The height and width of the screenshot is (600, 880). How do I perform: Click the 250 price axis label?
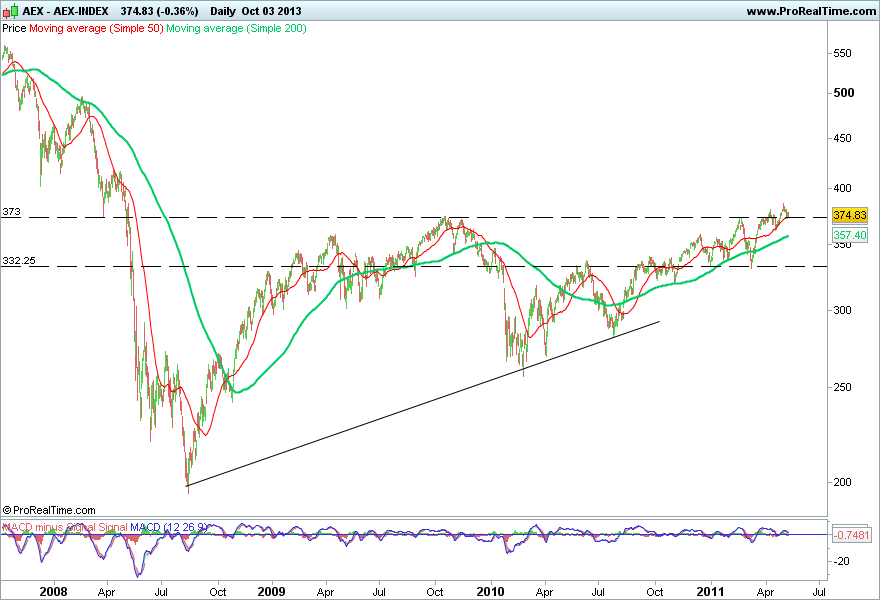pyautogui.click(x=842, y=387)
